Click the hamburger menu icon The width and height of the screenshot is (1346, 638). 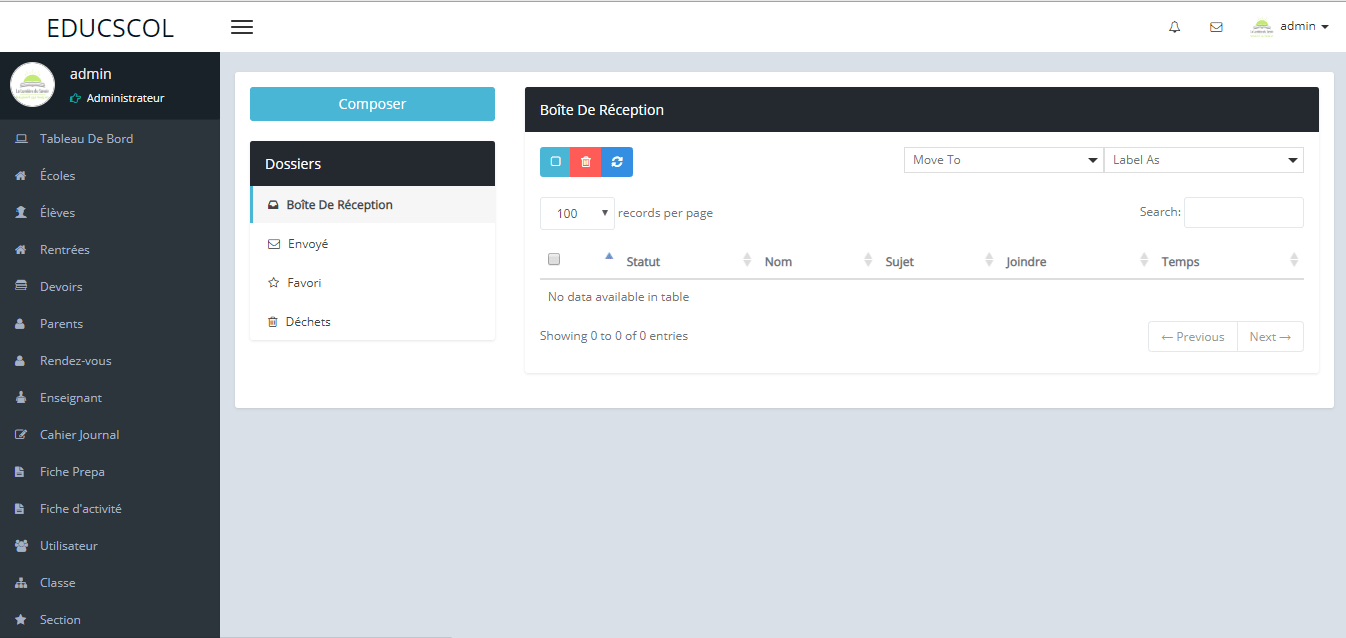tap(242, 27)
